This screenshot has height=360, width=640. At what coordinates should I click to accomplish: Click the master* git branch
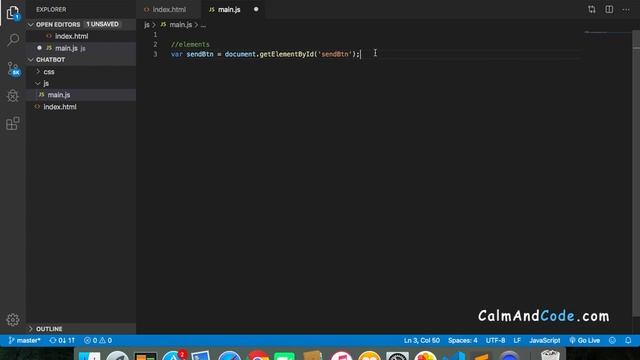[x=24, y=340]
